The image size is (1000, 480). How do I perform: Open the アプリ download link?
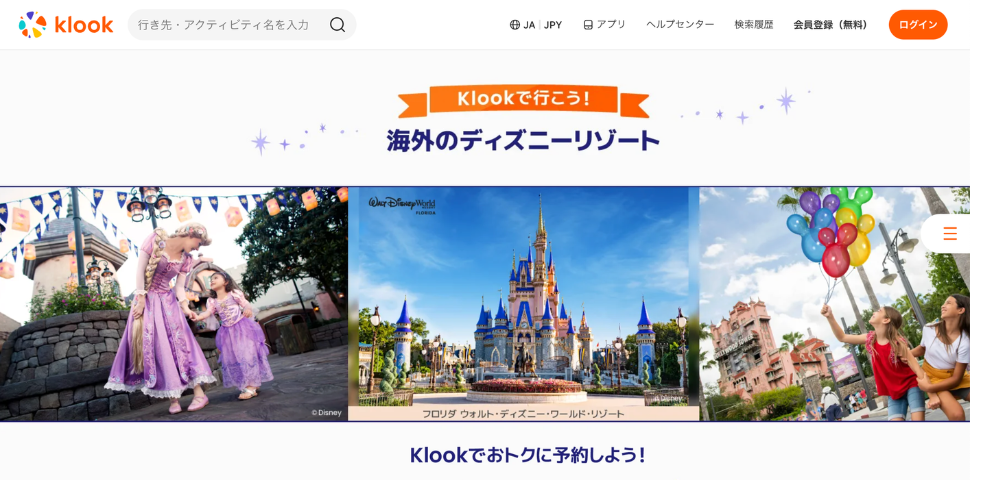pos(604,25)
